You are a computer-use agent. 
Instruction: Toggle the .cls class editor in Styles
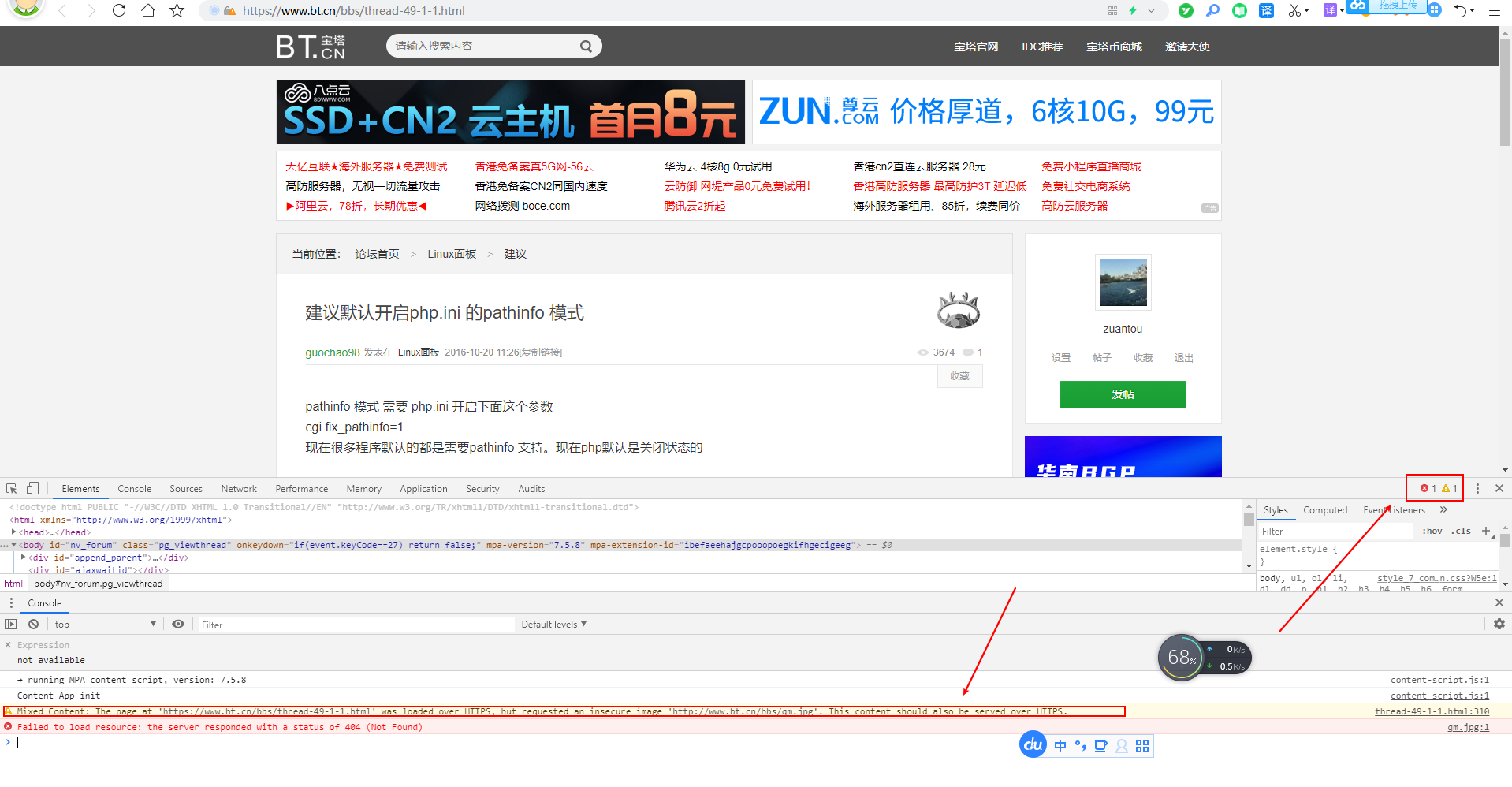[1460, 531]
